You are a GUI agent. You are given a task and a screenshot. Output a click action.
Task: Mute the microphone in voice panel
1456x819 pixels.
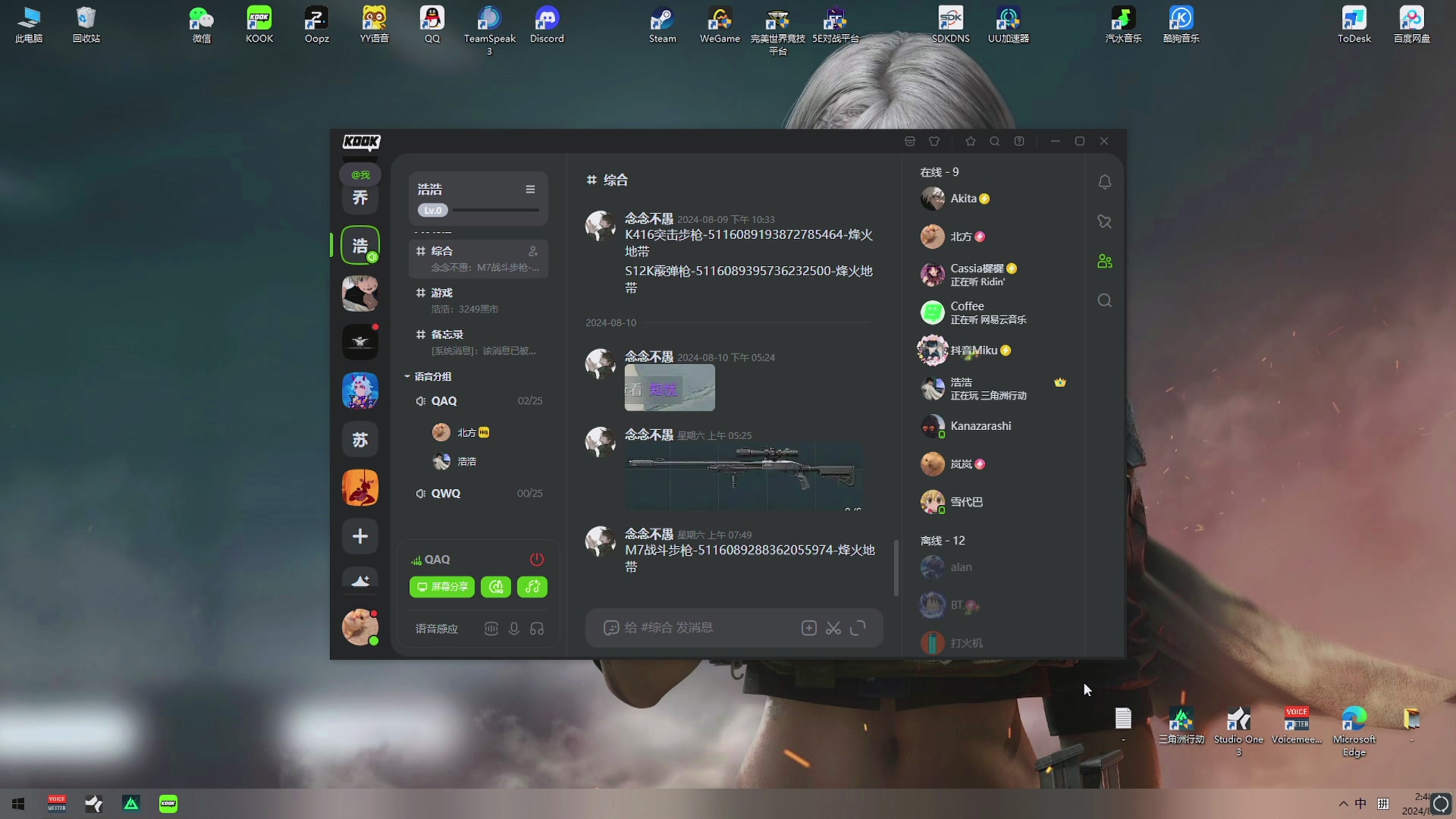coord(514,629)
